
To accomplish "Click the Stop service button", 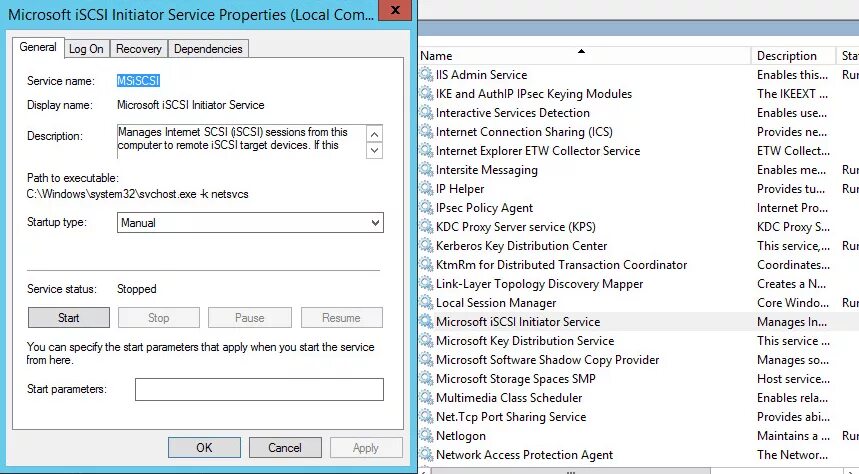I will click(x=158, y=318).
